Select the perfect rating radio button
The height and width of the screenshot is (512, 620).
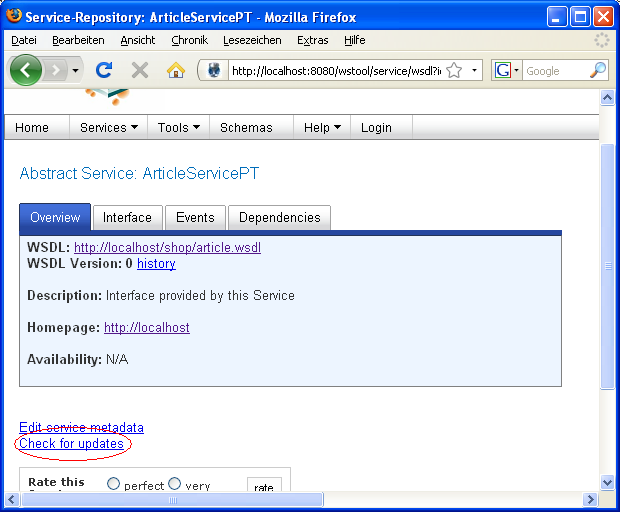[x=113, y=484]
